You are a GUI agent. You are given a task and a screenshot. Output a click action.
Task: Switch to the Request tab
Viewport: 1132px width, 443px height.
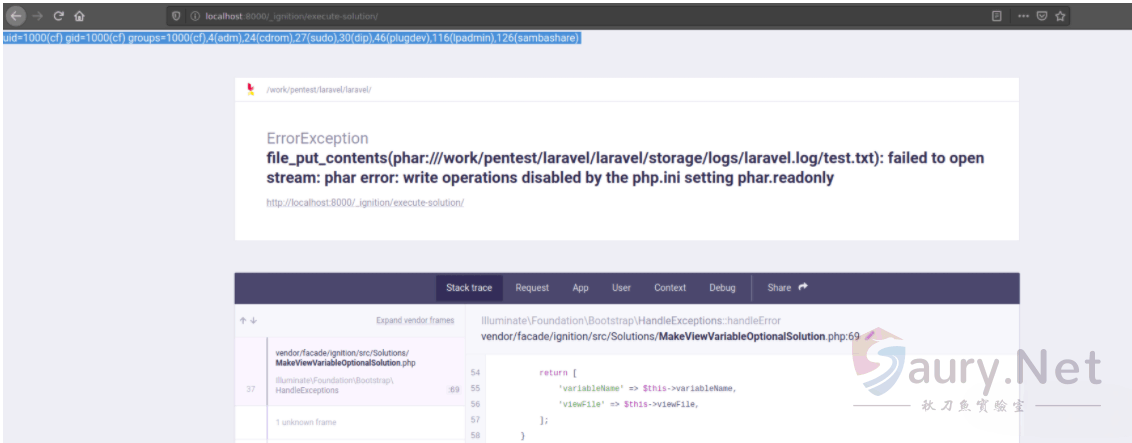pos(532,288)
